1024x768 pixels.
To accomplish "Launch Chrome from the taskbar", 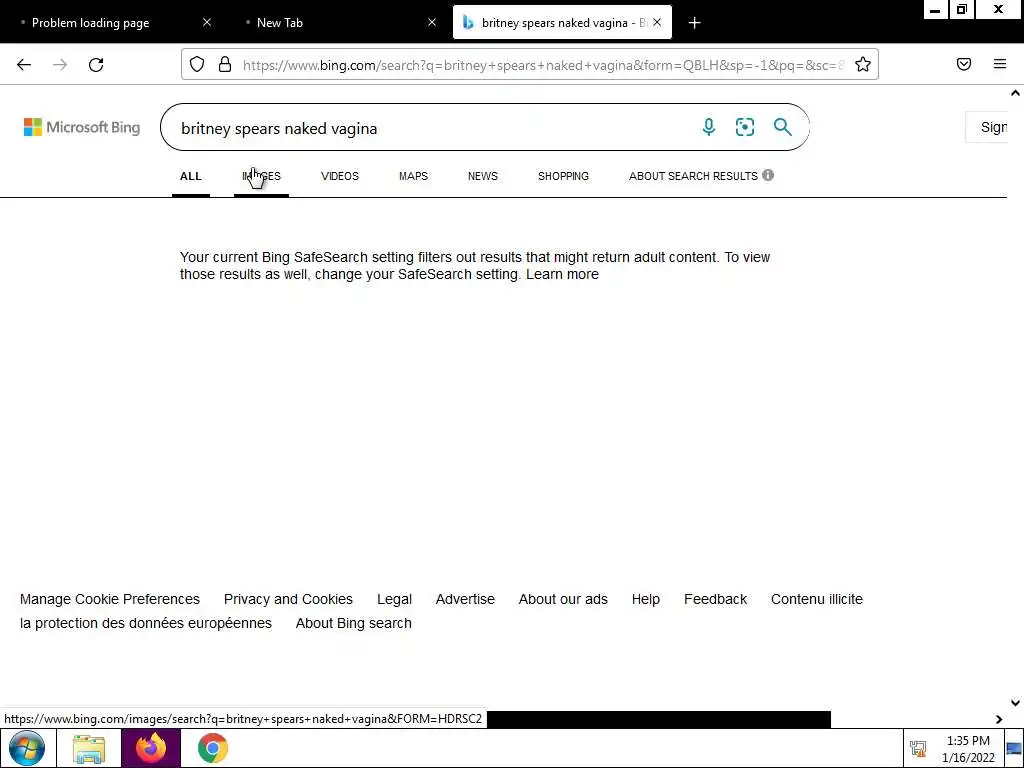I will [x=213, y=748].
